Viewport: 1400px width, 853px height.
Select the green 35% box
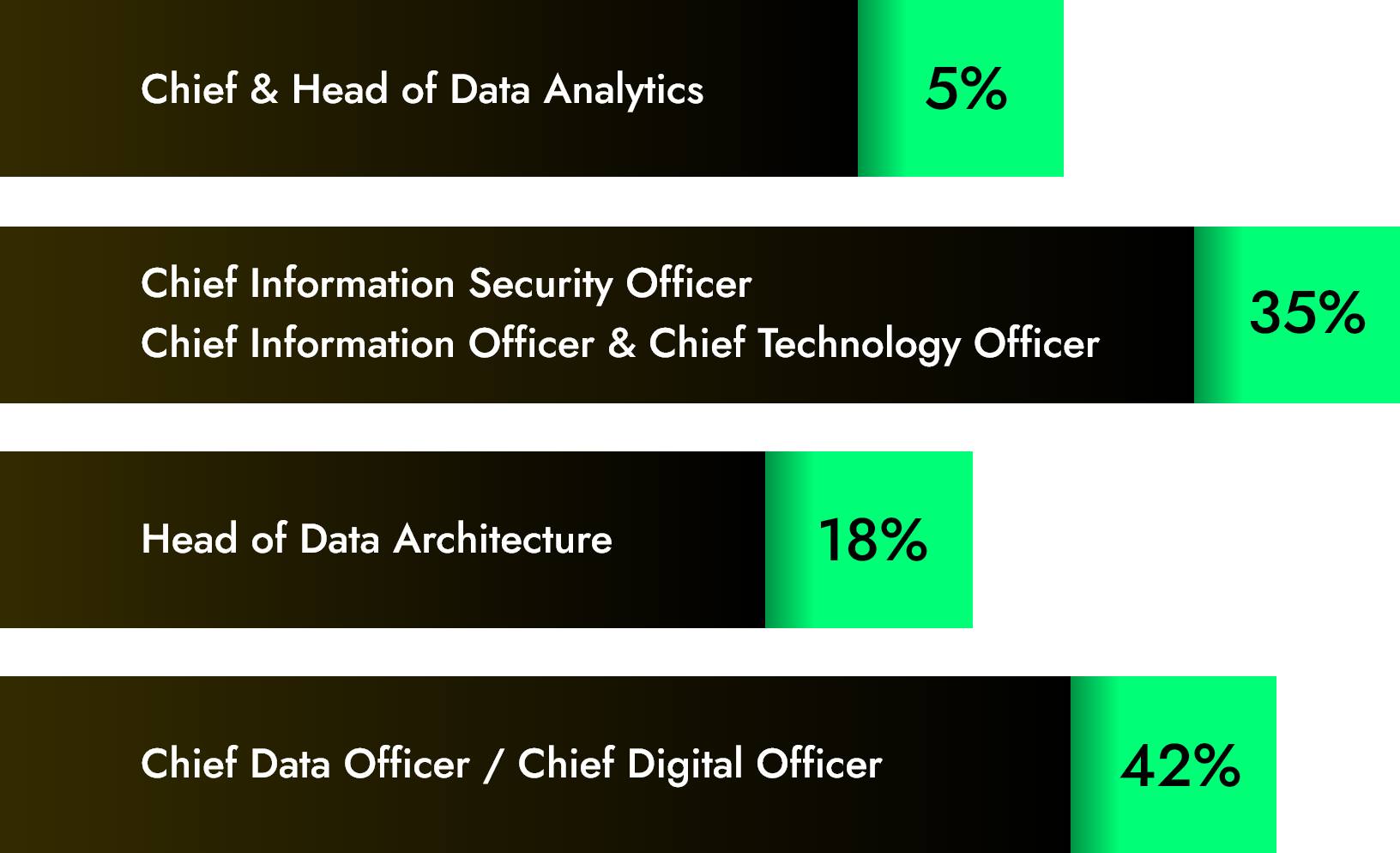(x=1296, y=314)
